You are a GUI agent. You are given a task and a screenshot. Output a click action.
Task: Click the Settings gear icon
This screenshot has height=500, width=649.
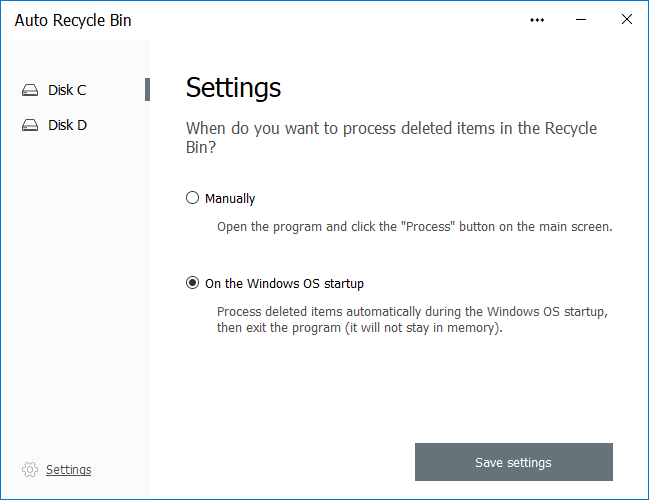[x=30, y=469]
